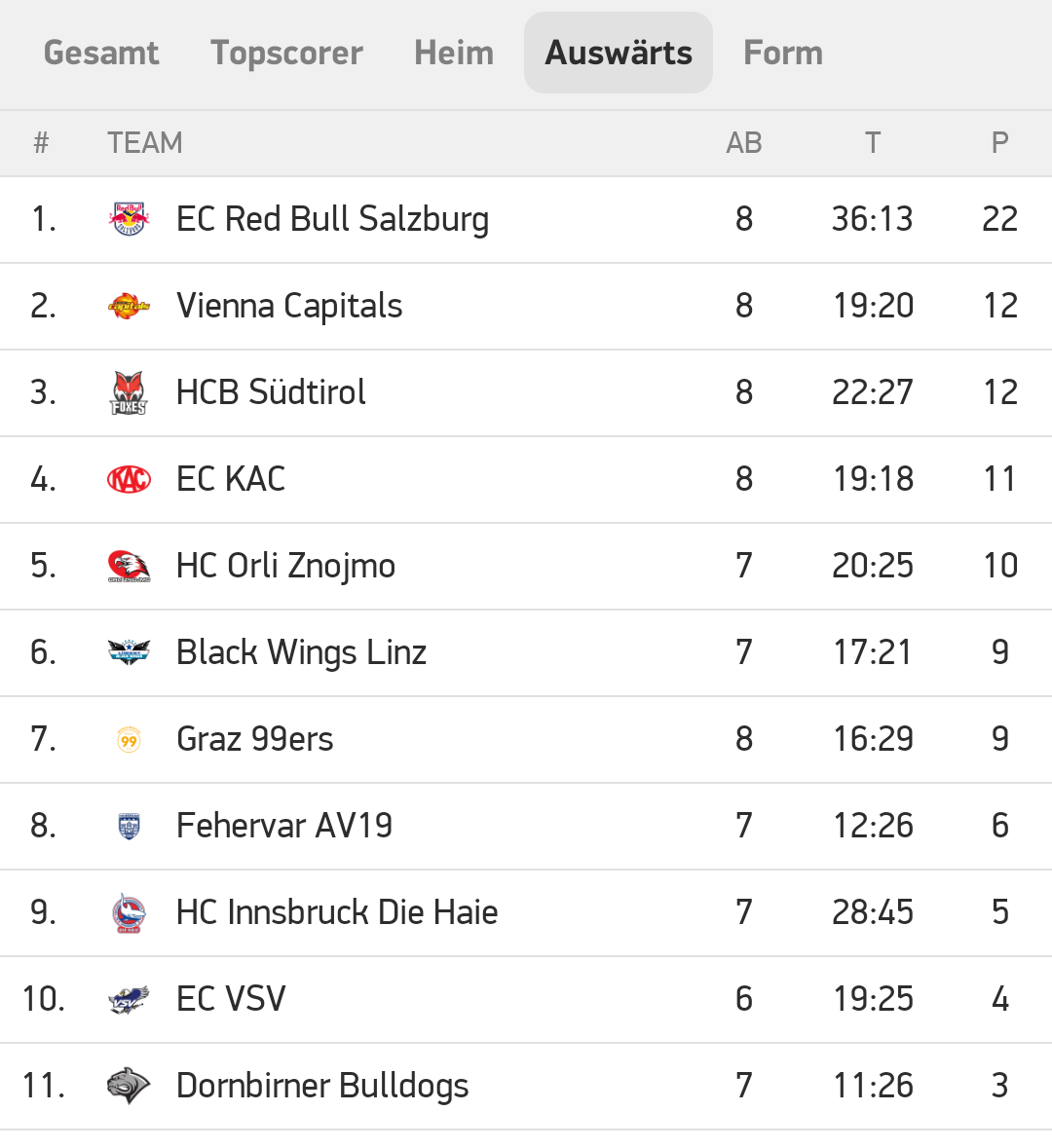Click the Fehervar AV19 crest icon

pyautogui.click(x=129, y=826)
